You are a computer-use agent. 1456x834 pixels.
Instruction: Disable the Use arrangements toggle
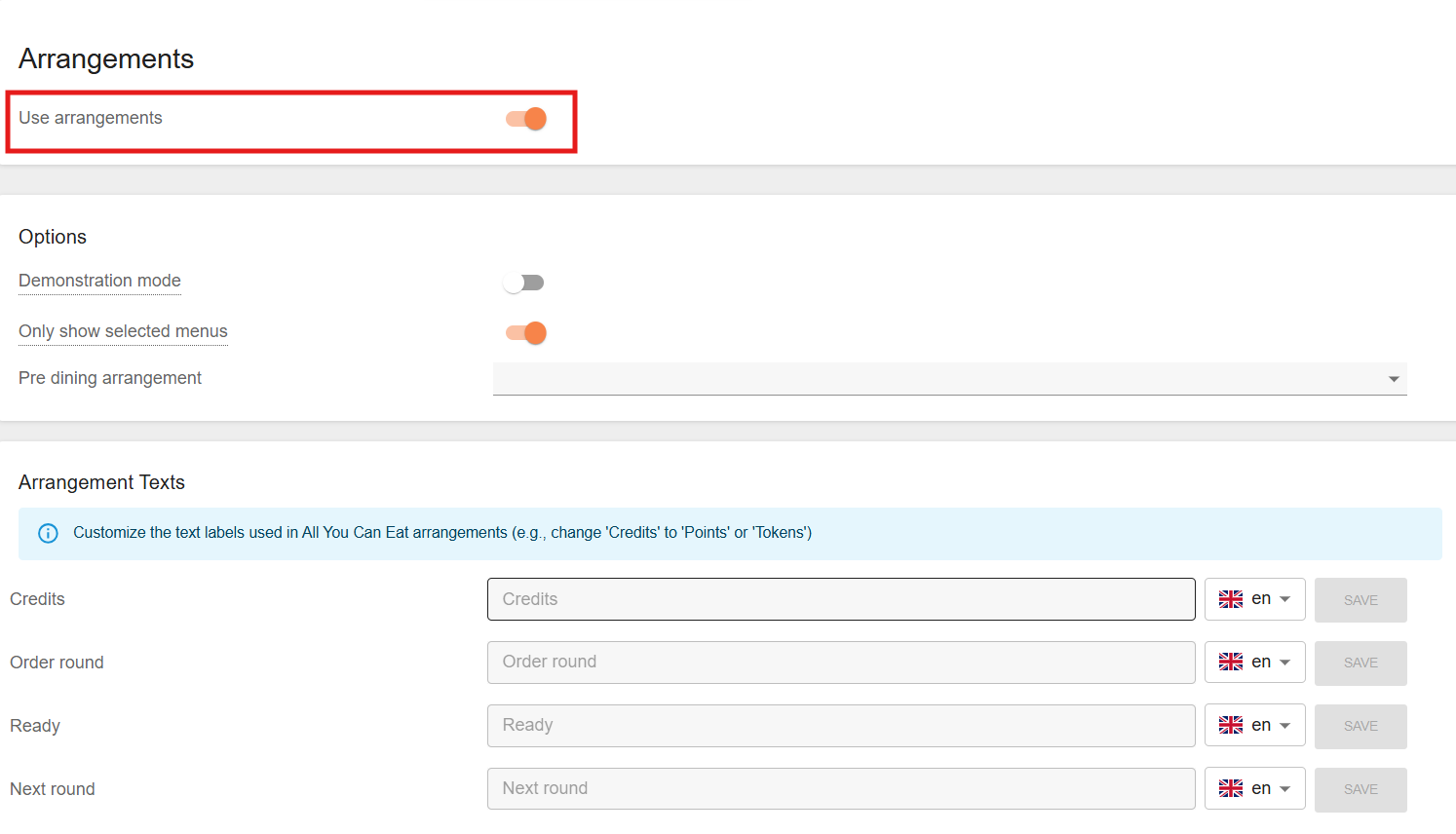526,119
